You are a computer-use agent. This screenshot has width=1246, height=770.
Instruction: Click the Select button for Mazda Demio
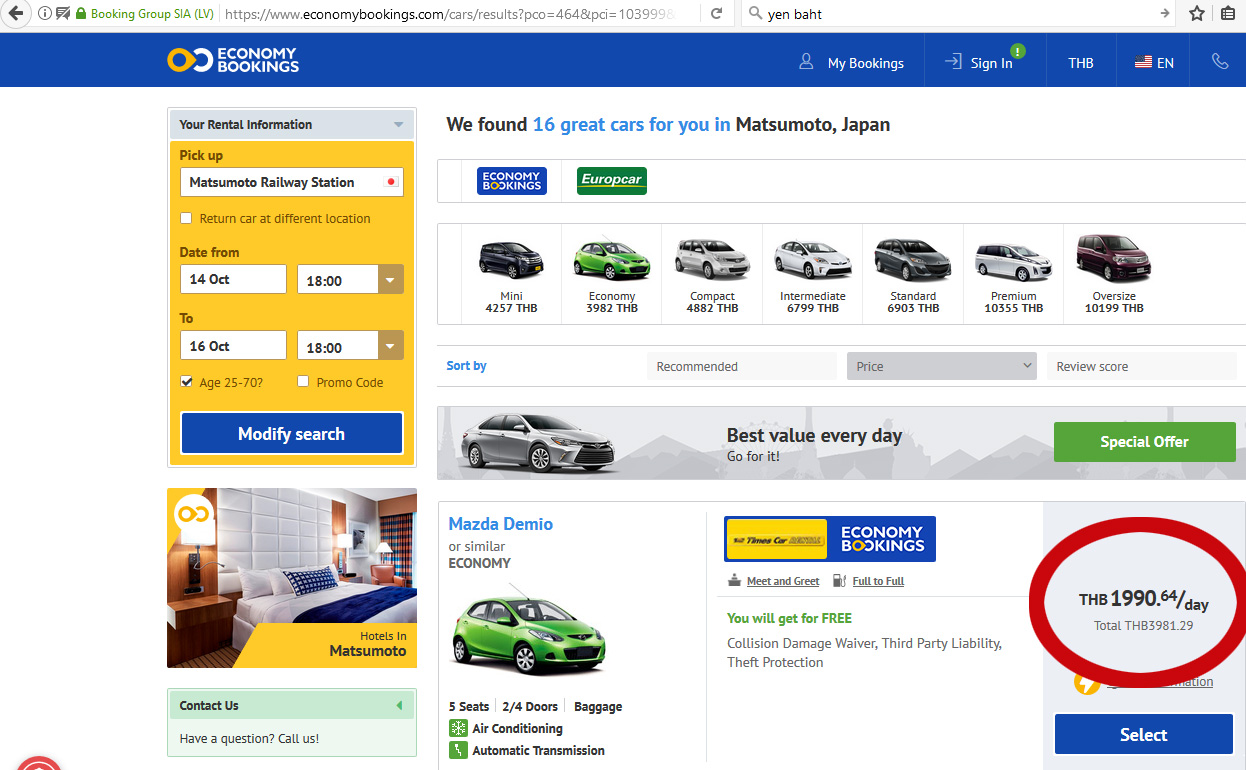point(1144,734)
